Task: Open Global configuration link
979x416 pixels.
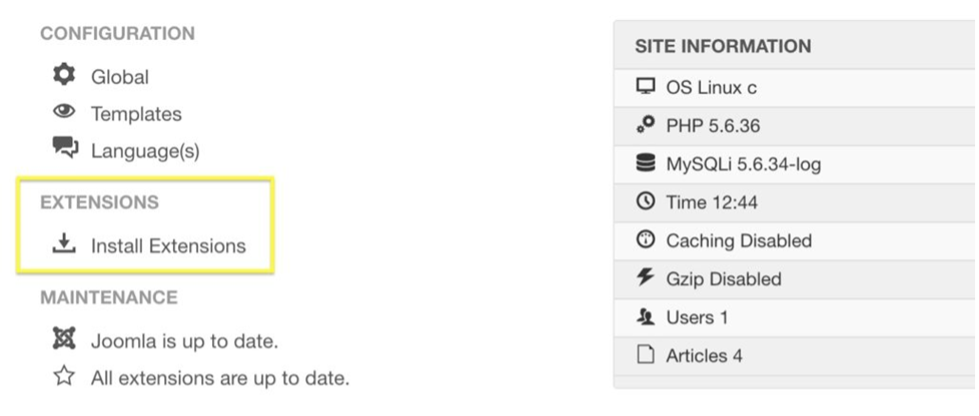Action: (120, 77)
